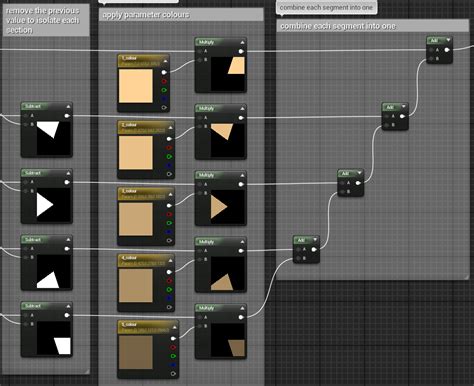This screenshot has width=474, height=386.
Task: Click the green channel pin on 5_colour node
Action: tap(173, 356)
